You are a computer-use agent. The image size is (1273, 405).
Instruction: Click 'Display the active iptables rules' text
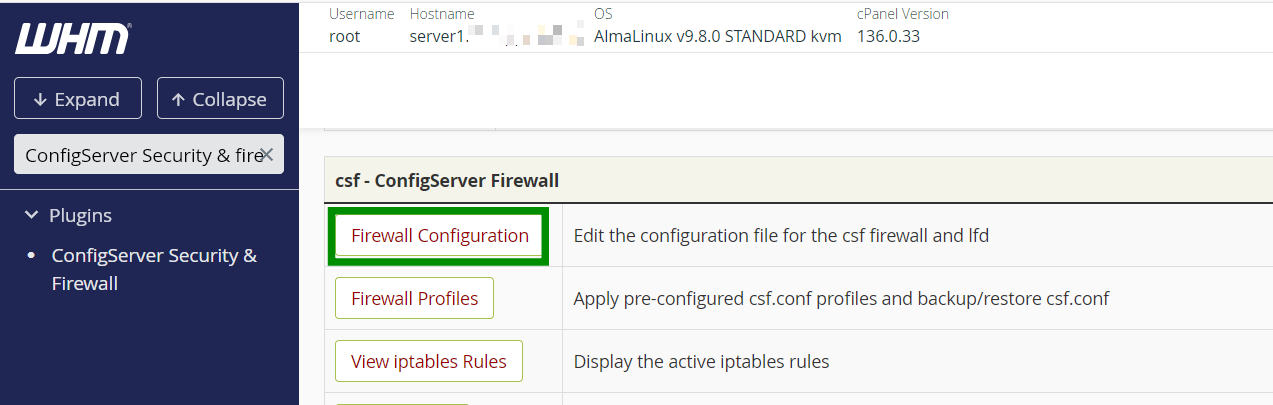point(701,361)
